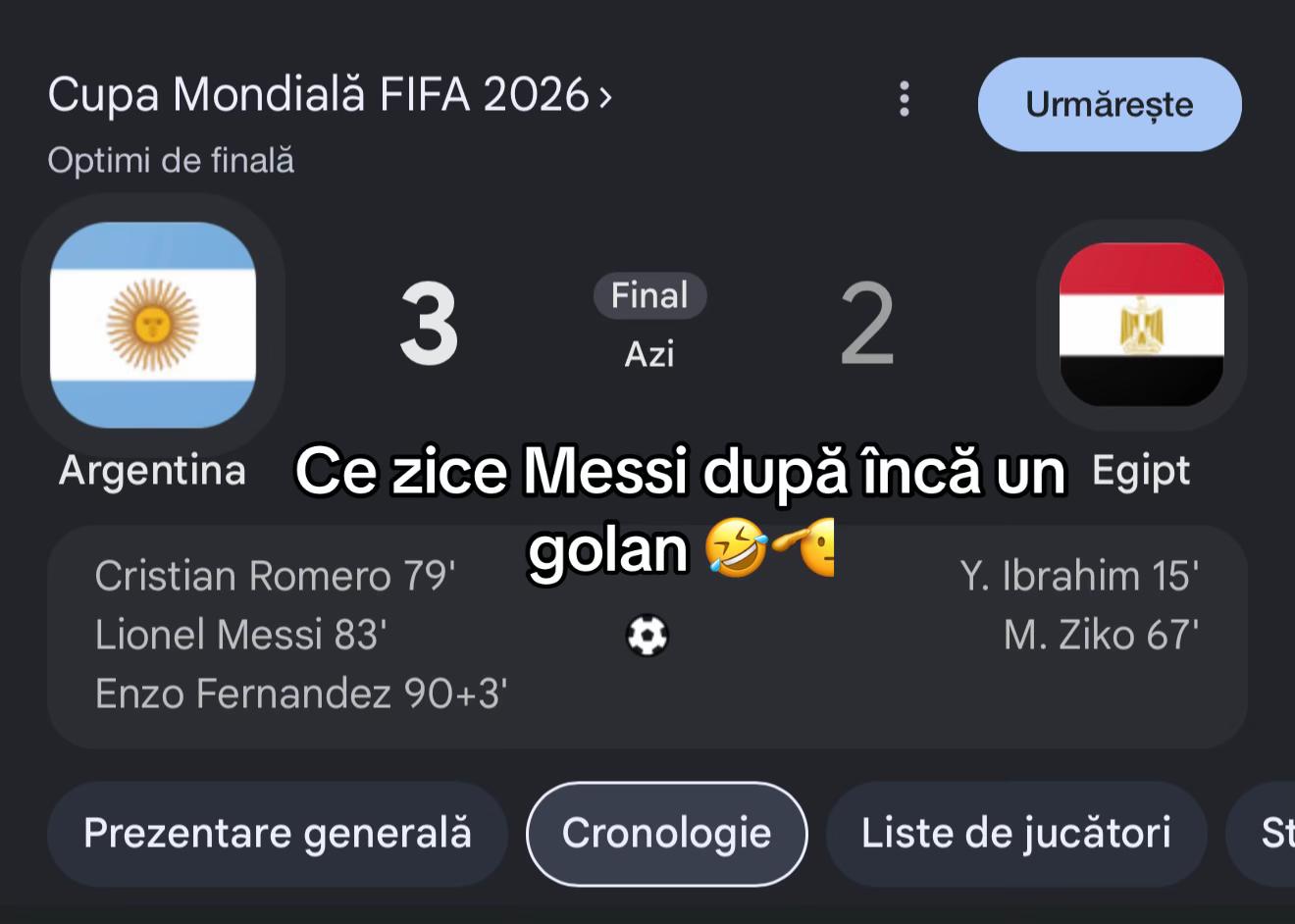
Task: Open the Liste de jucători tab
Action: [x=1016, y=834]
